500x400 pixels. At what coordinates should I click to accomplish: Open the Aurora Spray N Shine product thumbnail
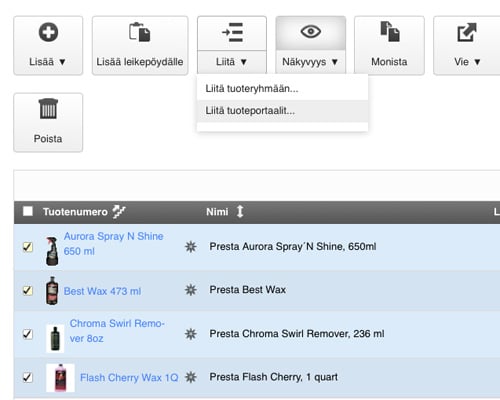pos(52,251)
